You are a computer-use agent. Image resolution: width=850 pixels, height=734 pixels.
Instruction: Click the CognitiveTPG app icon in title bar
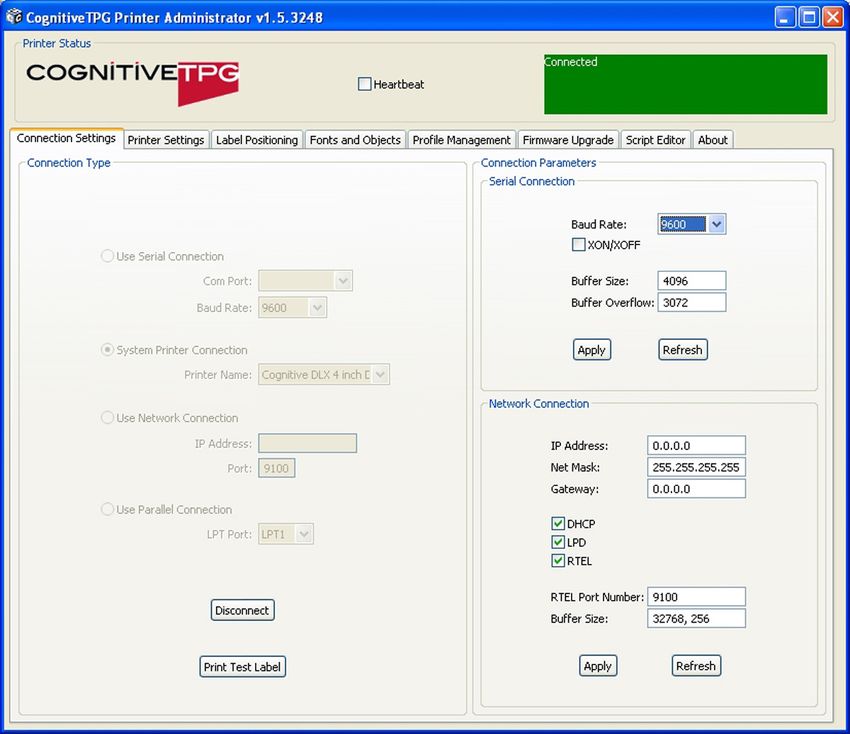click(14, 17)
